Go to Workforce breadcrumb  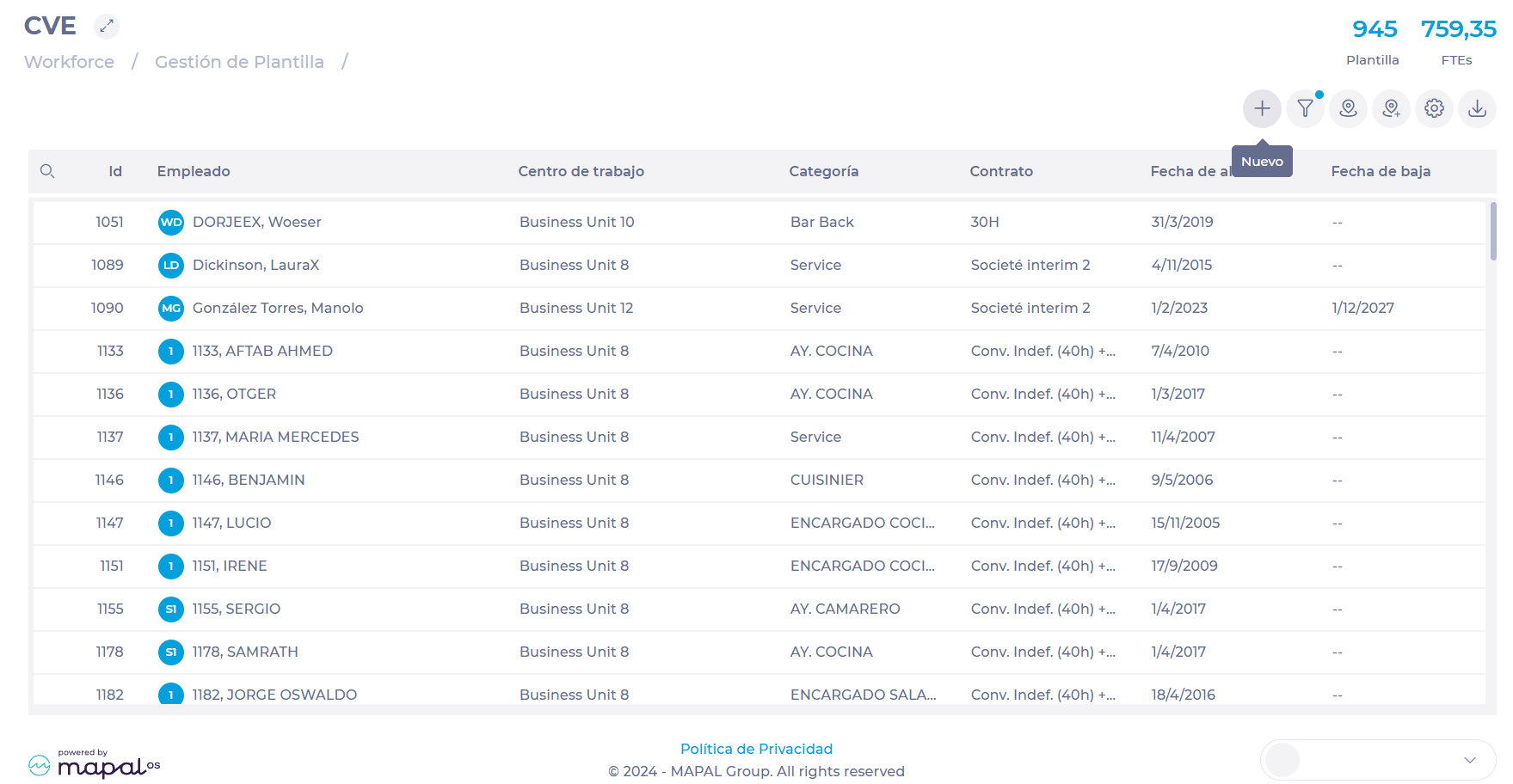[69, 62]
